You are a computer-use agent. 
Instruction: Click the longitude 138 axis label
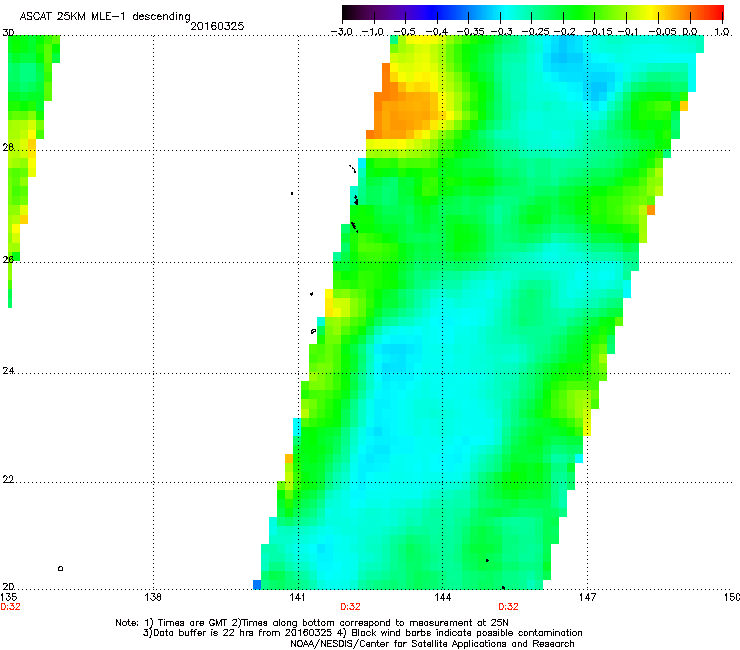click(153, 597)
